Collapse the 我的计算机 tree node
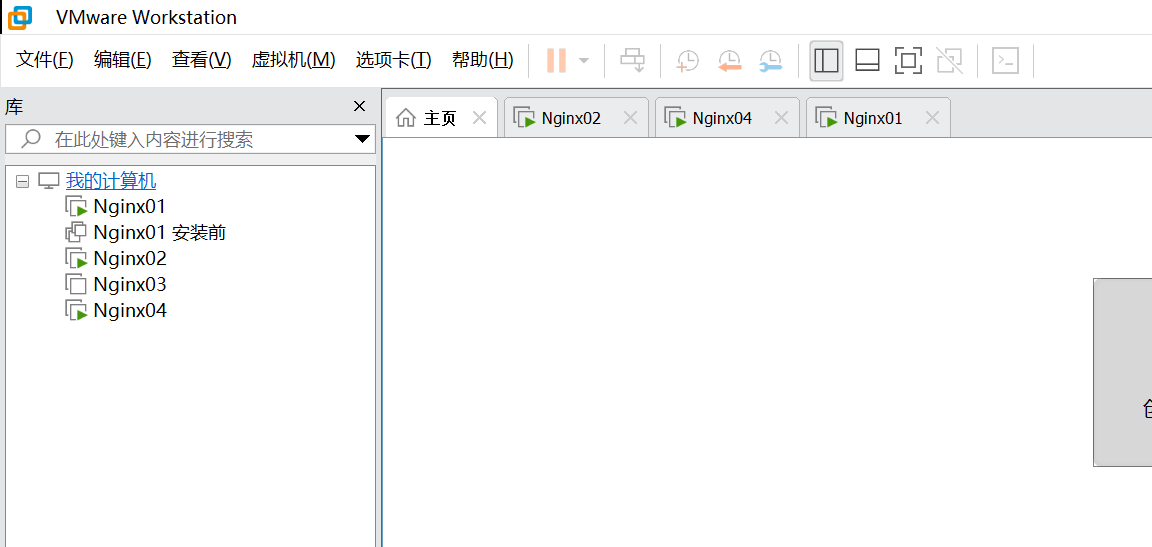 (x=23, y=181)
